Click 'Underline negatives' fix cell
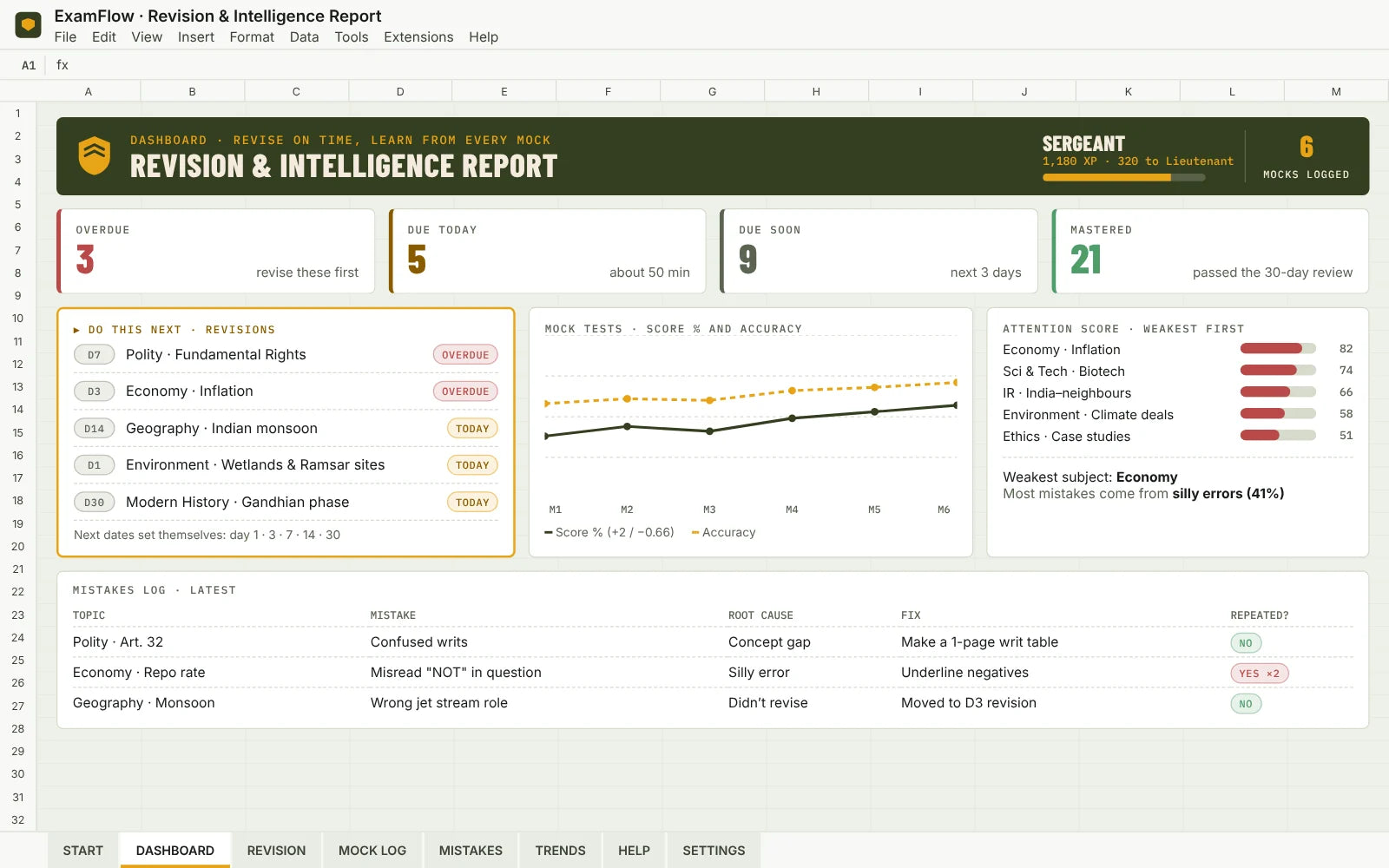The height and width of the screenshot is (868, 1389). (964, 673)
